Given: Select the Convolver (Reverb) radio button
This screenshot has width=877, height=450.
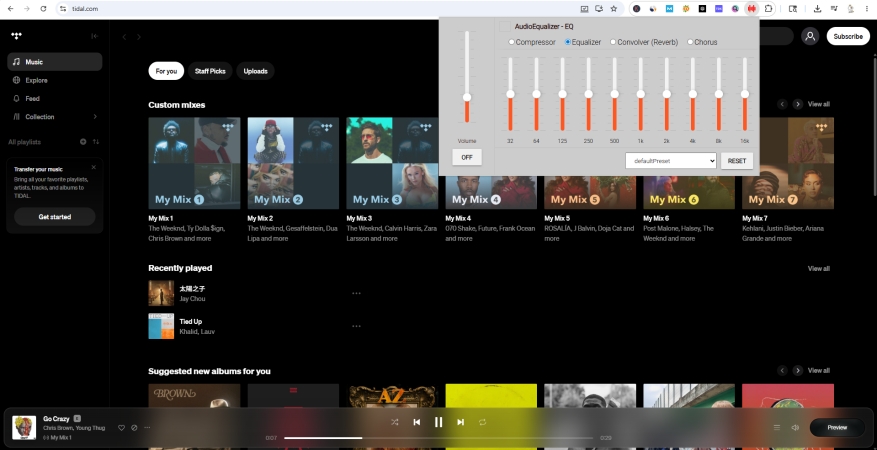Looking at the screenshot, I should click(613, 42).
